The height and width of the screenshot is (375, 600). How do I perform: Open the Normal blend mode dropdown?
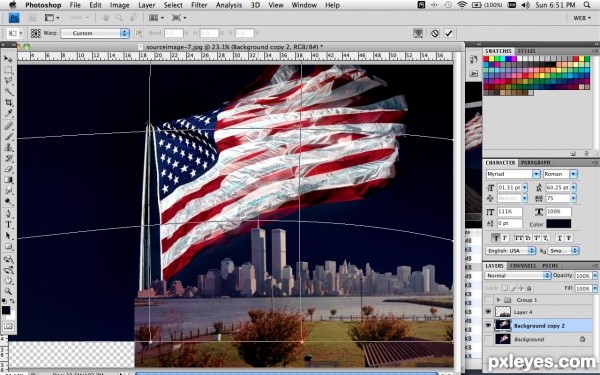(518, 276)
